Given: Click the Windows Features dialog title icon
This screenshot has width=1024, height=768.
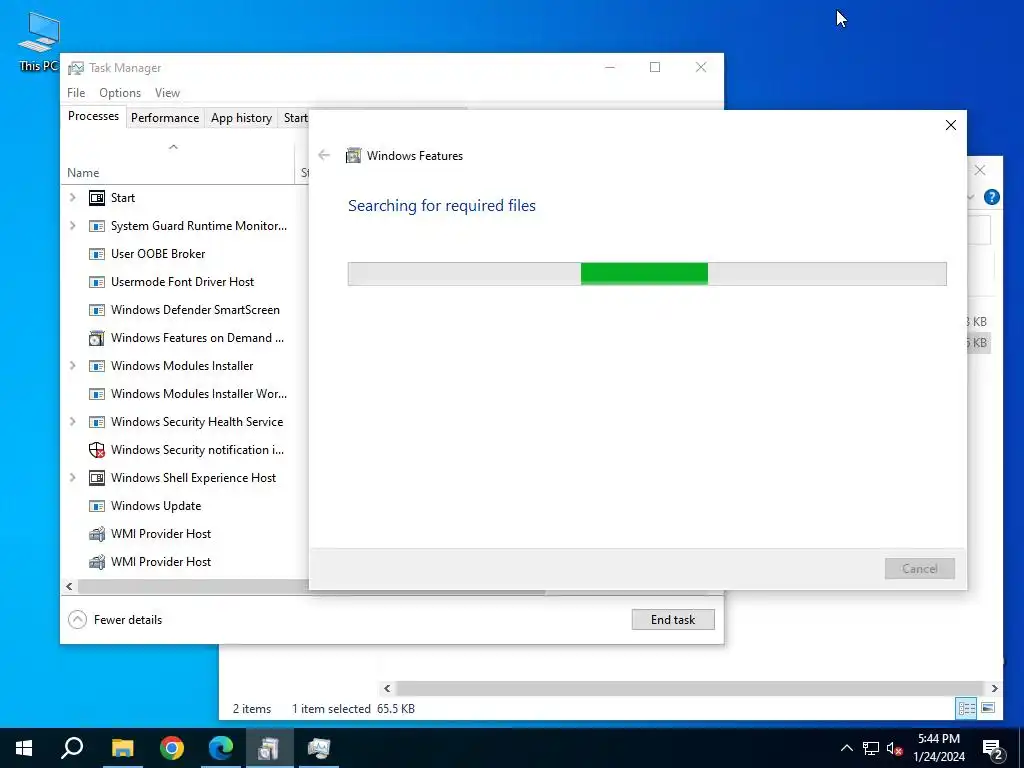Looking at the screenshot, I should (353, 155).
